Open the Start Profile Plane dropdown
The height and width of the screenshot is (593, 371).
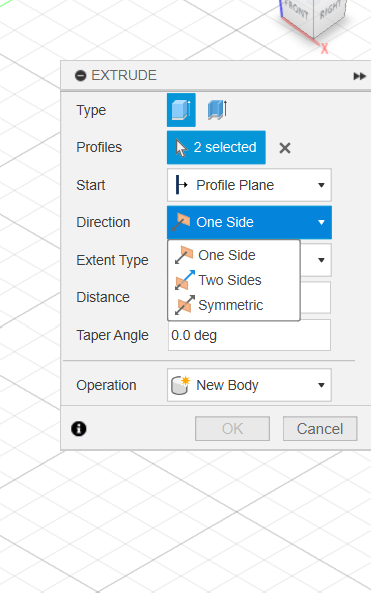click(x=249, y=185)
